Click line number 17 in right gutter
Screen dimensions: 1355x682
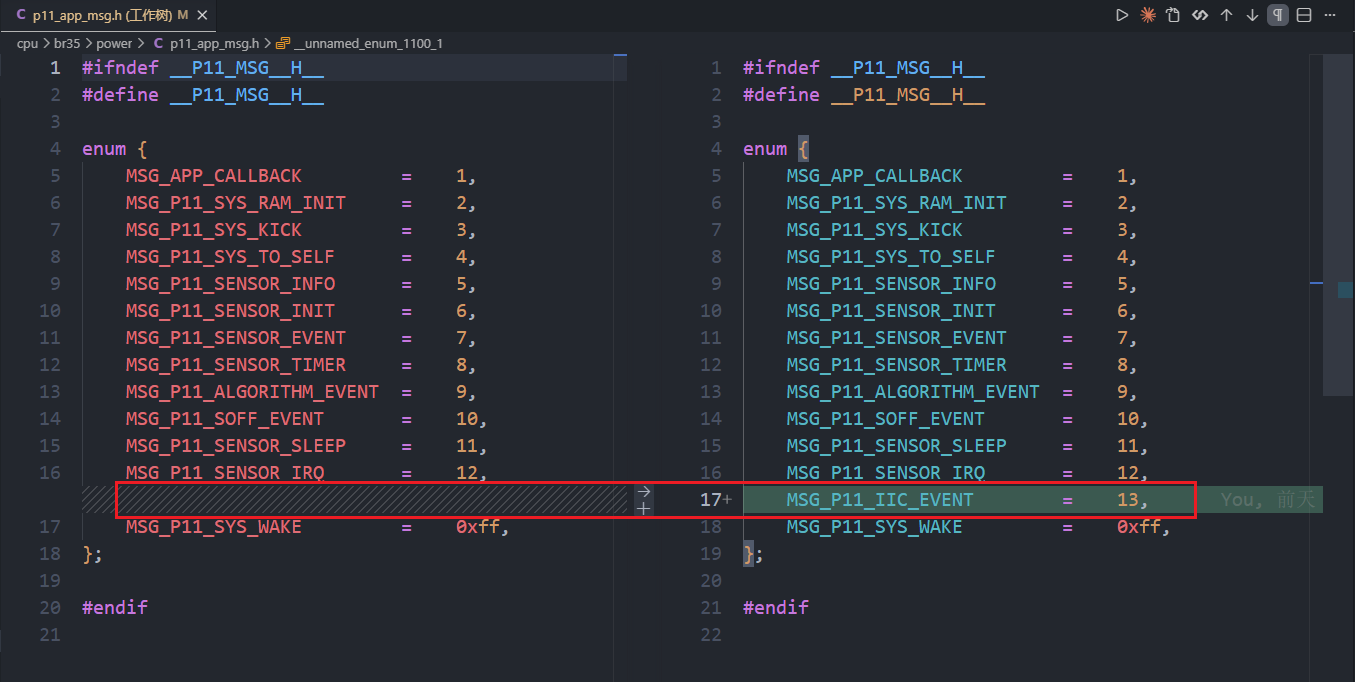pyautogui.click(x=710, y=499)
